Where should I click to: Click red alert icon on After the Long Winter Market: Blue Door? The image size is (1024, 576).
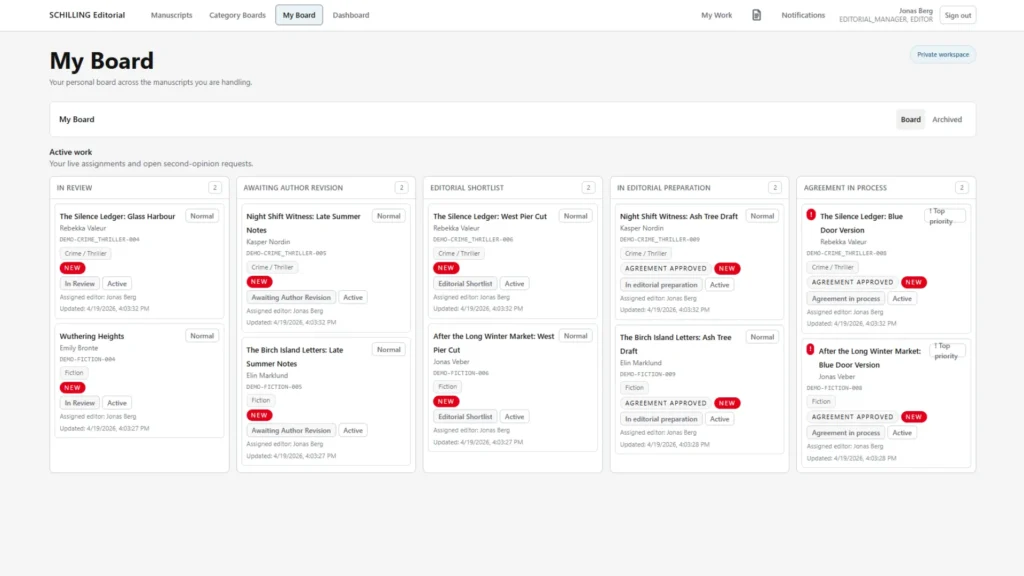click(811, 350)
